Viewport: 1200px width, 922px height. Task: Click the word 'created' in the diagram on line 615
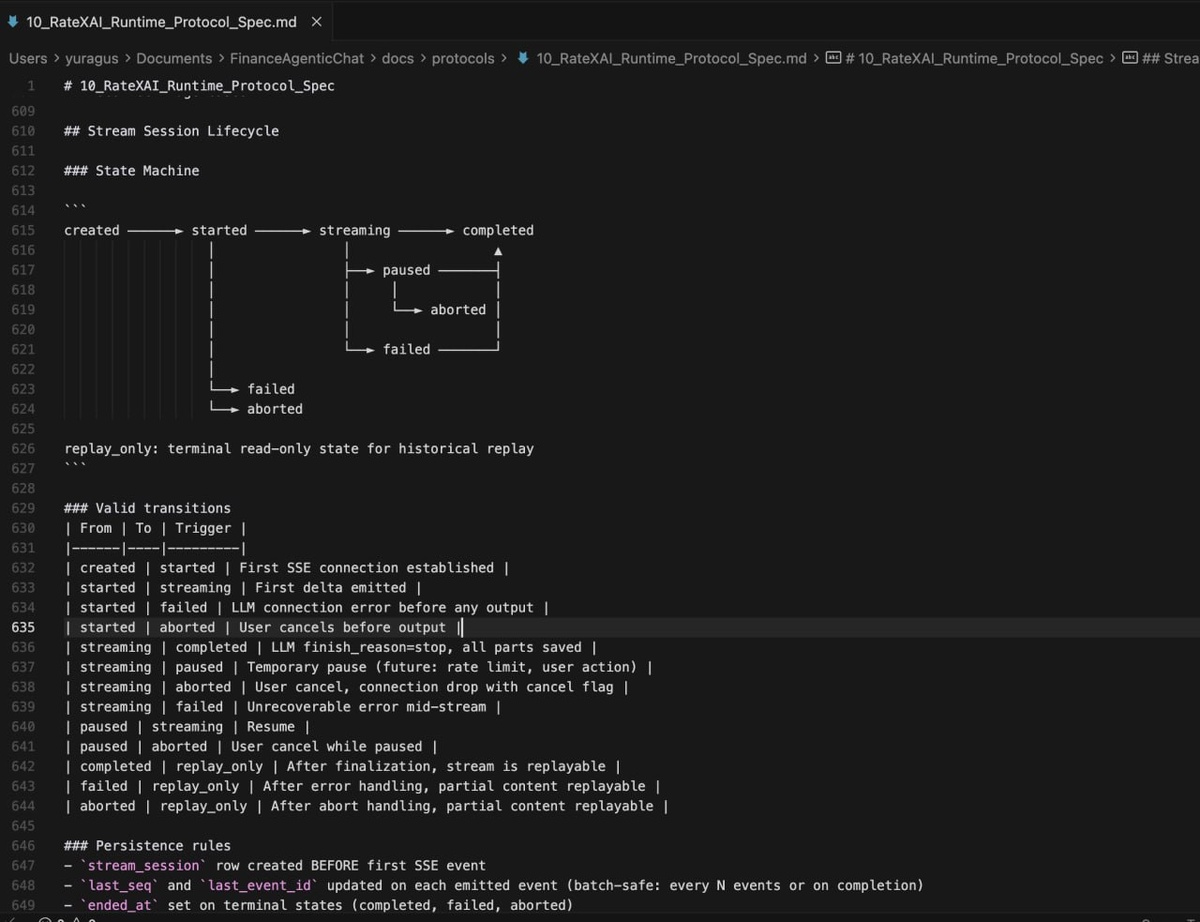[92, 230]
